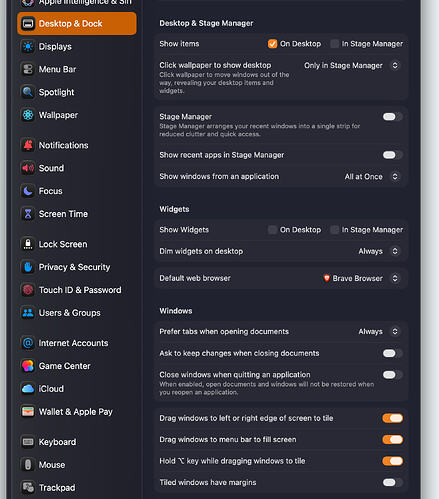Check Show items In Stage Manager checkbox

pos(334,44)
